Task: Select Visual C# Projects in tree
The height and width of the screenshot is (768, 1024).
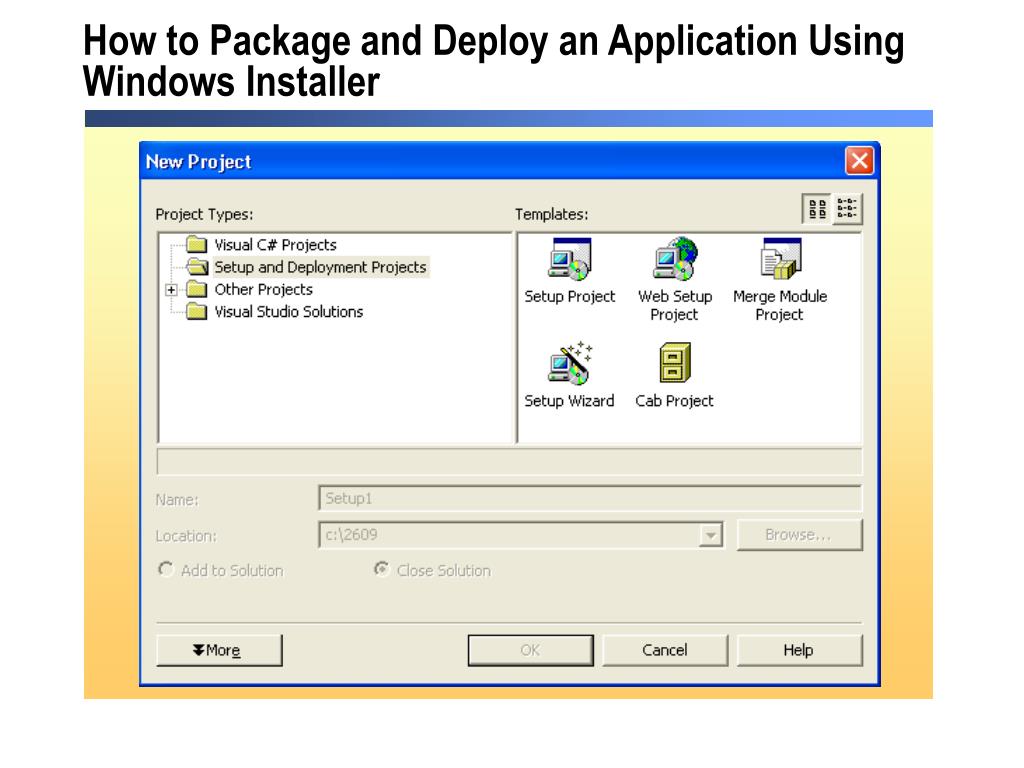Action: pyautogui.click(x=276, y=245)
